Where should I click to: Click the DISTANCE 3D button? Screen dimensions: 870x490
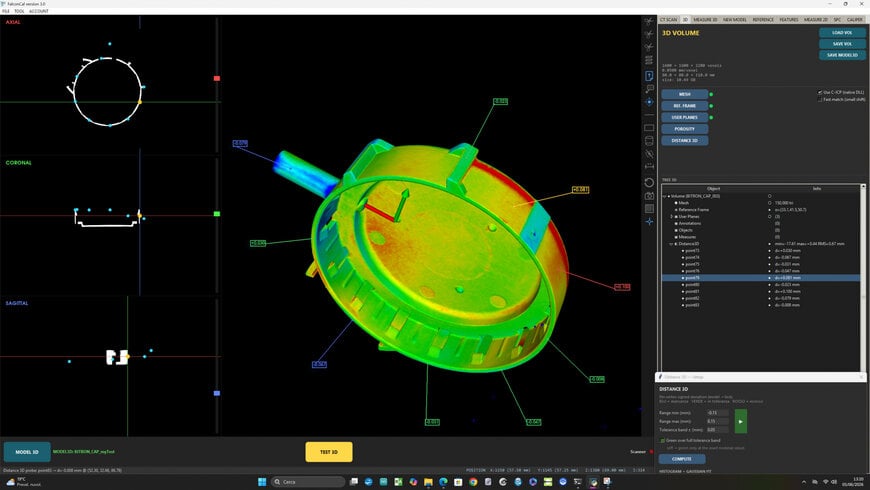[x=685, y=140]
